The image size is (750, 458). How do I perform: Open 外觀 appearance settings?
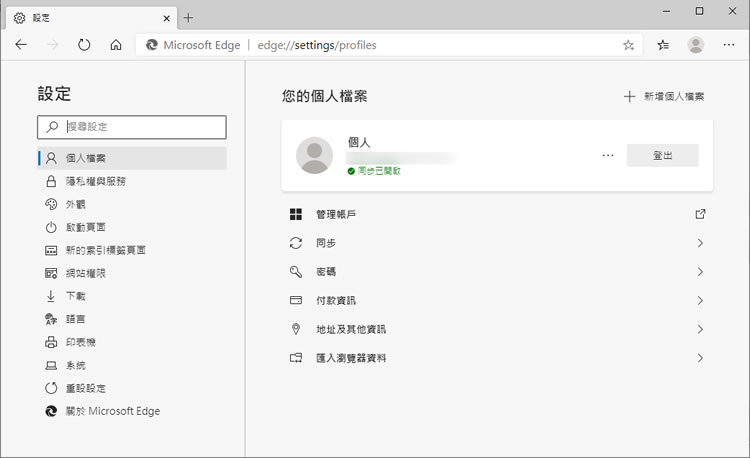(x=132, y=204)
